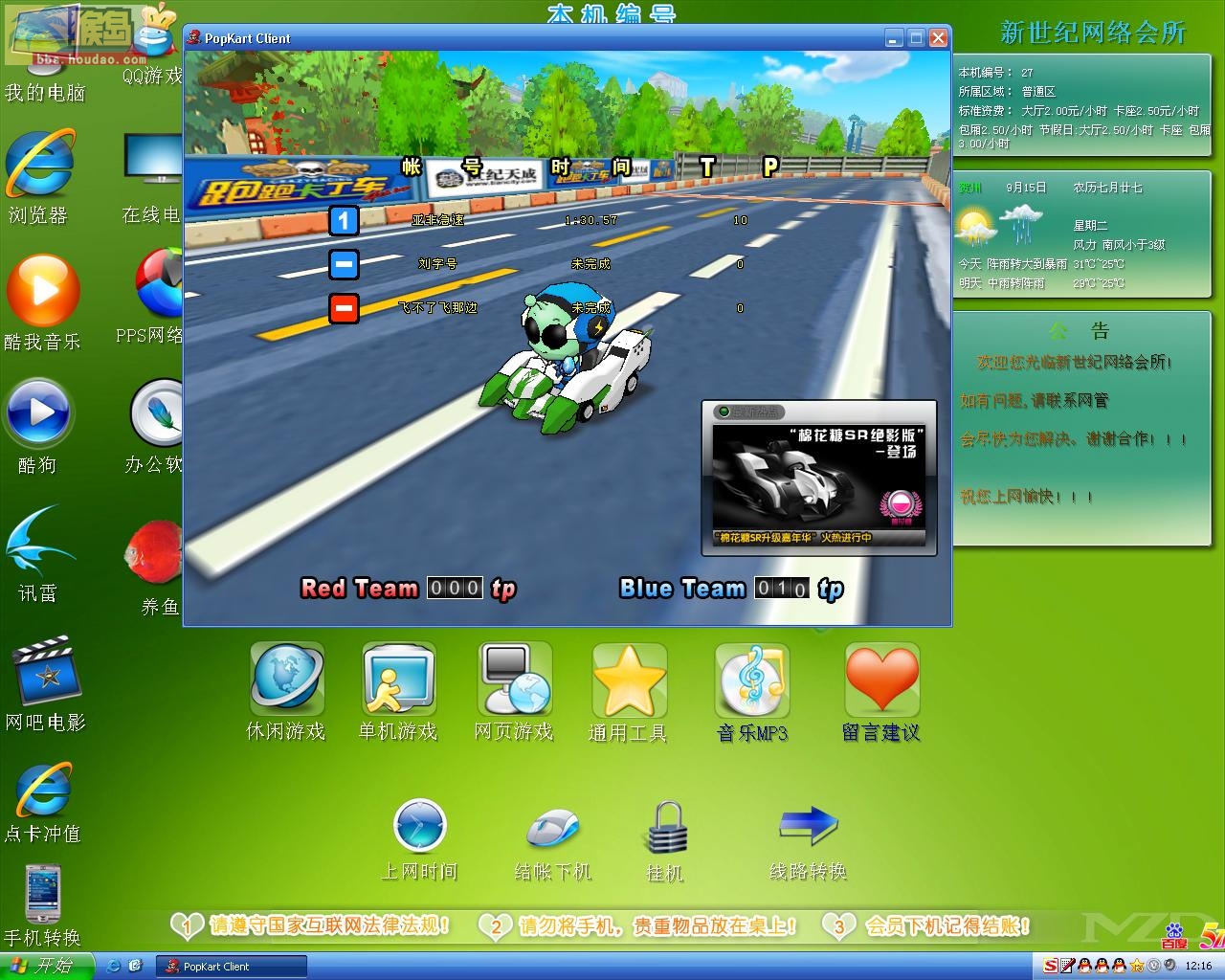The height and width of the screenshot is (980, 1225).
Task: Click notice 会员下机记得结账
Action: coord(947,925)
